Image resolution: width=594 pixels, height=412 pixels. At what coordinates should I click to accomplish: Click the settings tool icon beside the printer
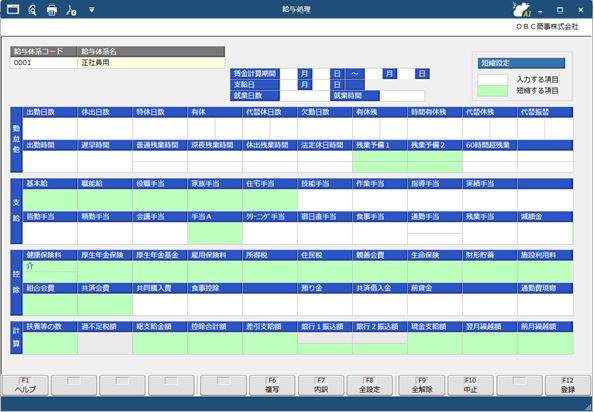click(71, 10)
